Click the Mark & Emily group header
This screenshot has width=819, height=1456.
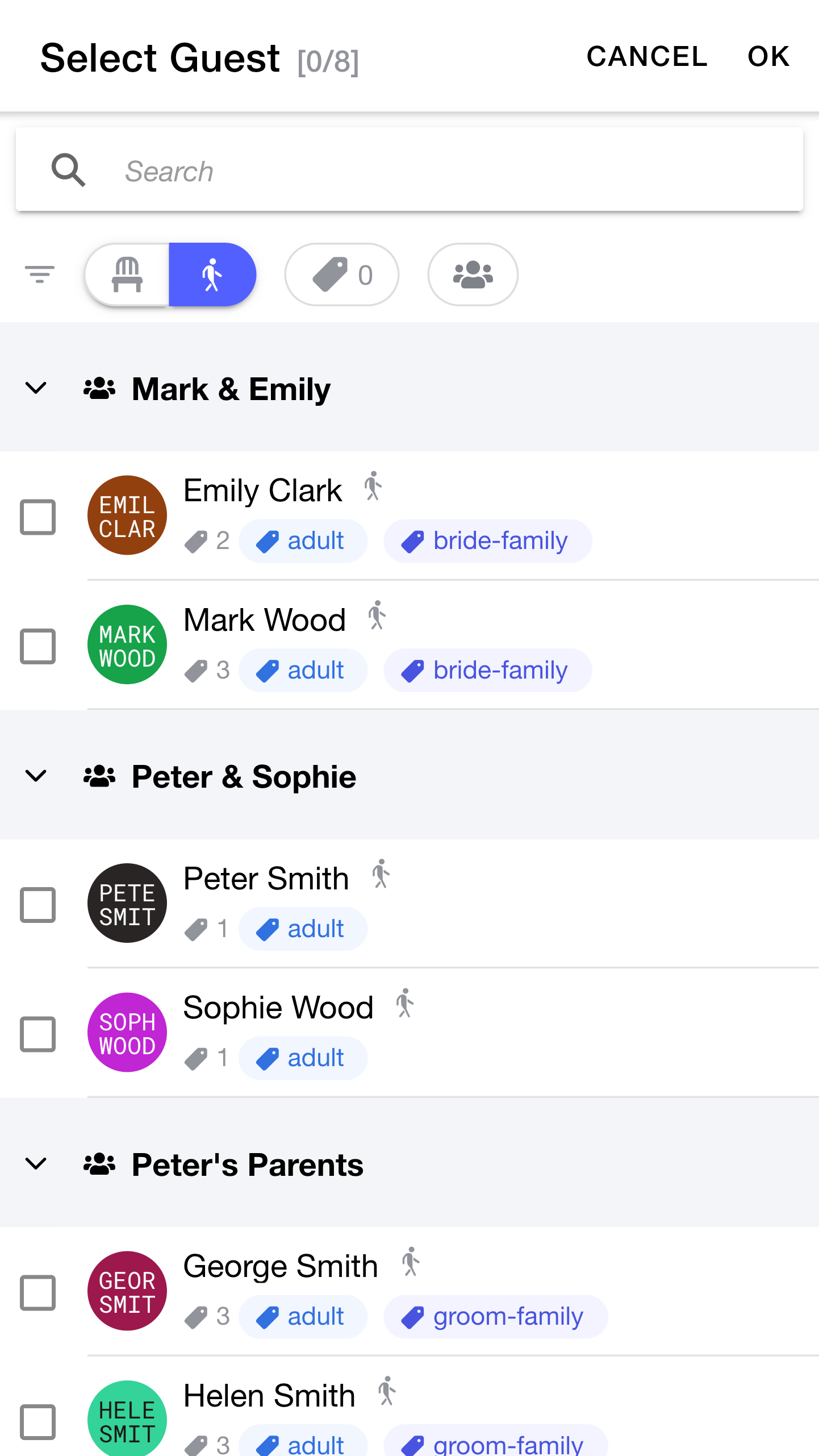[x=231, y=388]
